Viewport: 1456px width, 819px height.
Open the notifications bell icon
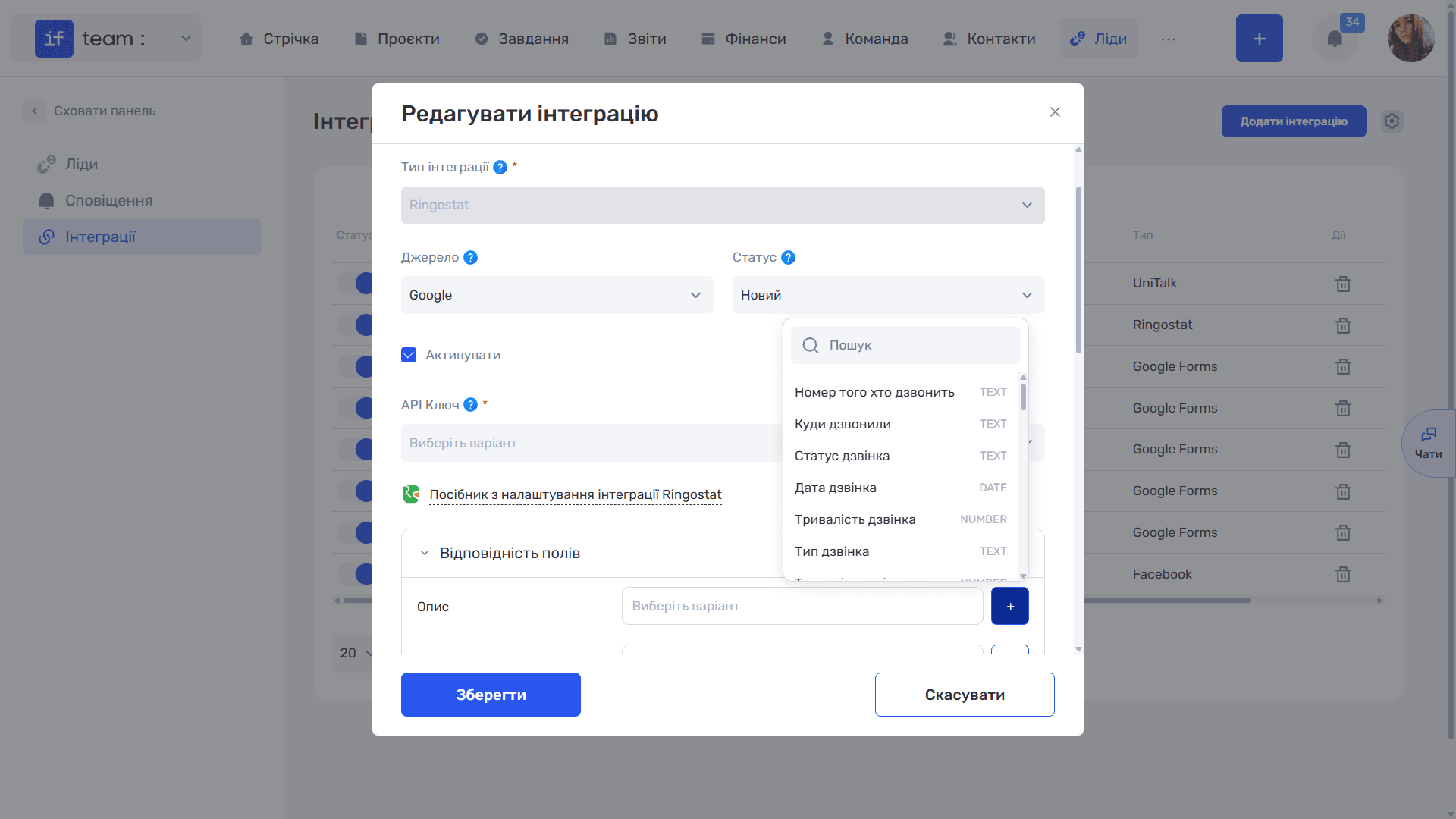click(1335, 39)
